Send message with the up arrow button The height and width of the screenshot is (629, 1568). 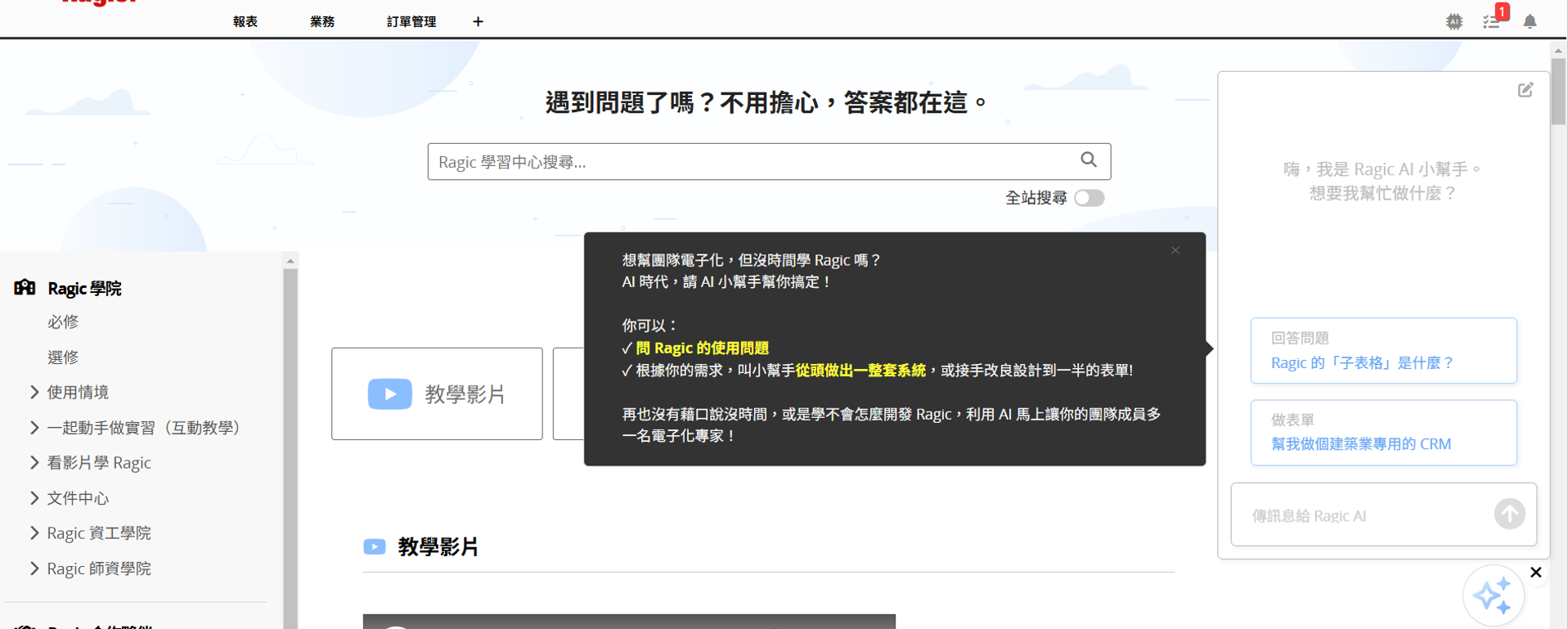click(1509, 514)
